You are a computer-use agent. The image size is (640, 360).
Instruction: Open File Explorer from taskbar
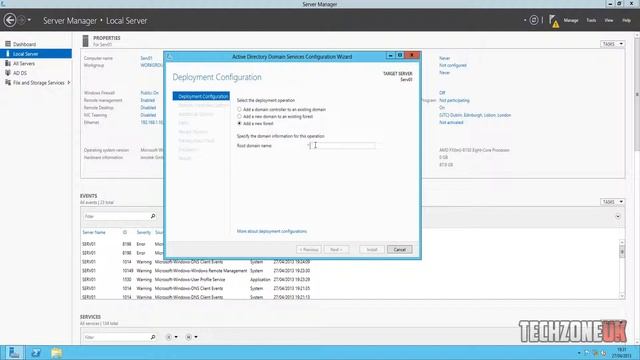point(56,353)
